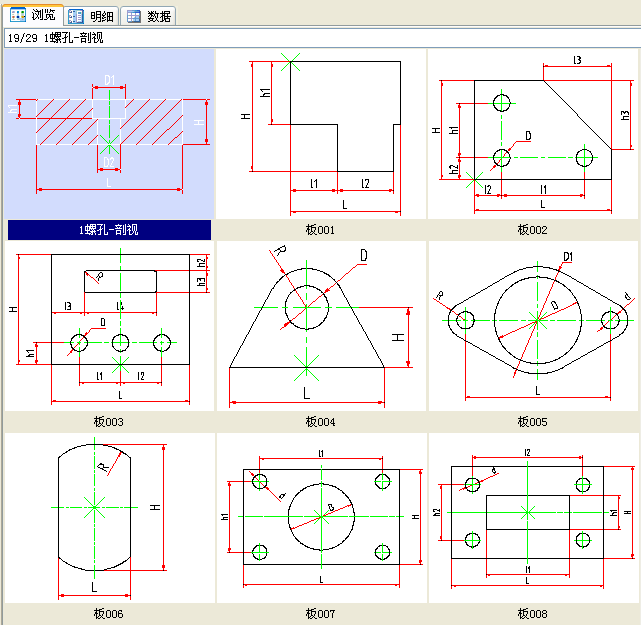Pick the 板008 cross-shaped plate drawing

pyautogui.click(x=532, y=517)
